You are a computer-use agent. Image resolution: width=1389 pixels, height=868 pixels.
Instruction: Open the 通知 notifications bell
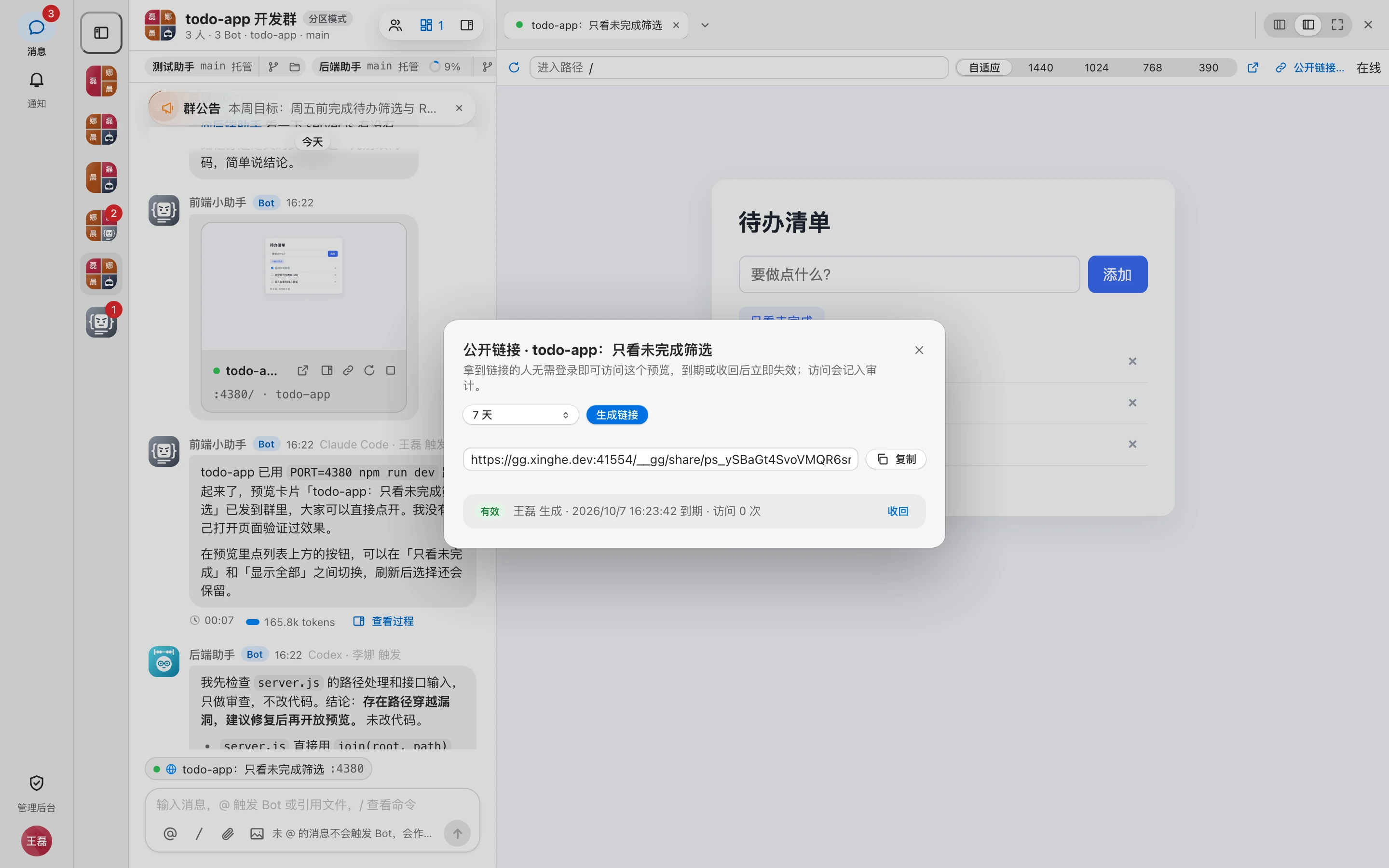click(x=36, y=89)
